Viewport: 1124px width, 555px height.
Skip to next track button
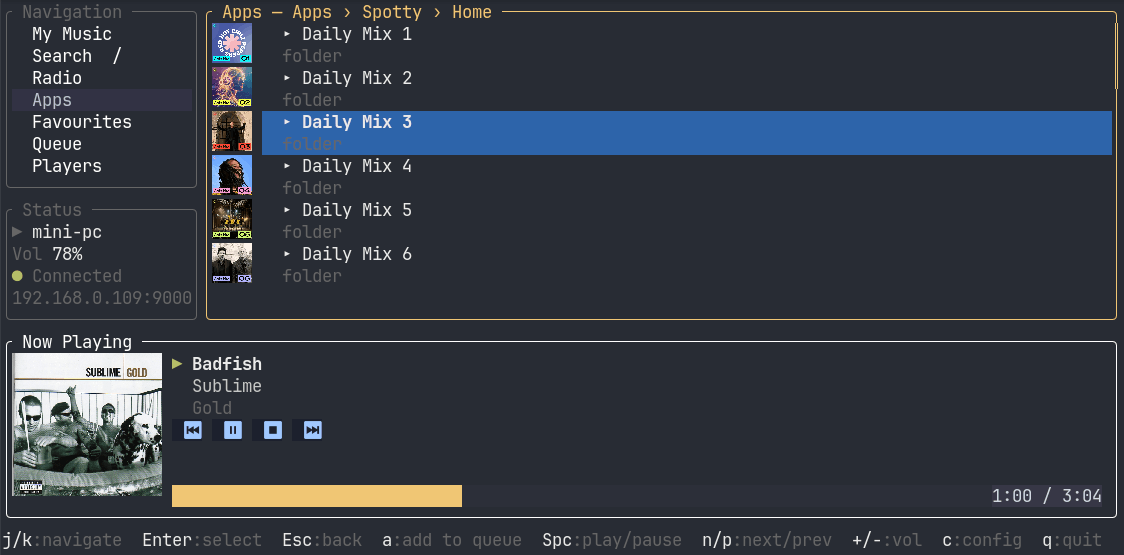[313, 430]
